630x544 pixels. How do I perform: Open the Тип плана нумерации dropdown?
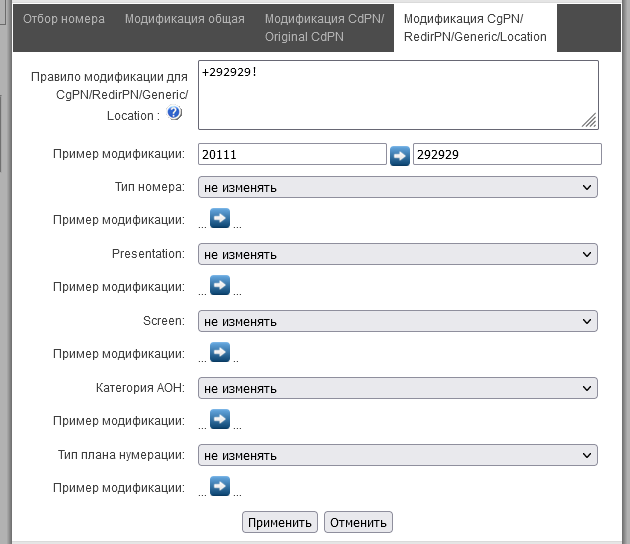pos(397,455)
